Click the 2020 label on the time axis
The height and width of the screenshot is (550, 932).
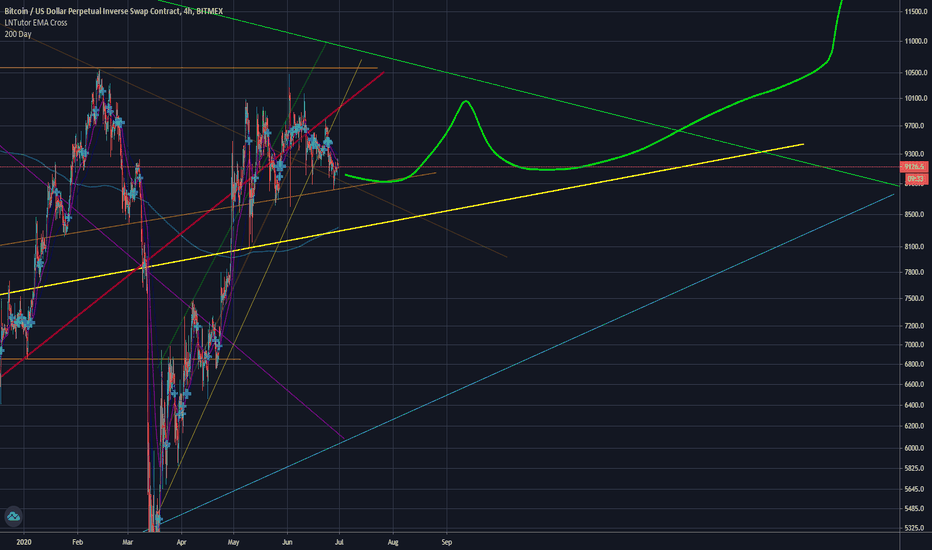[24, 542]
